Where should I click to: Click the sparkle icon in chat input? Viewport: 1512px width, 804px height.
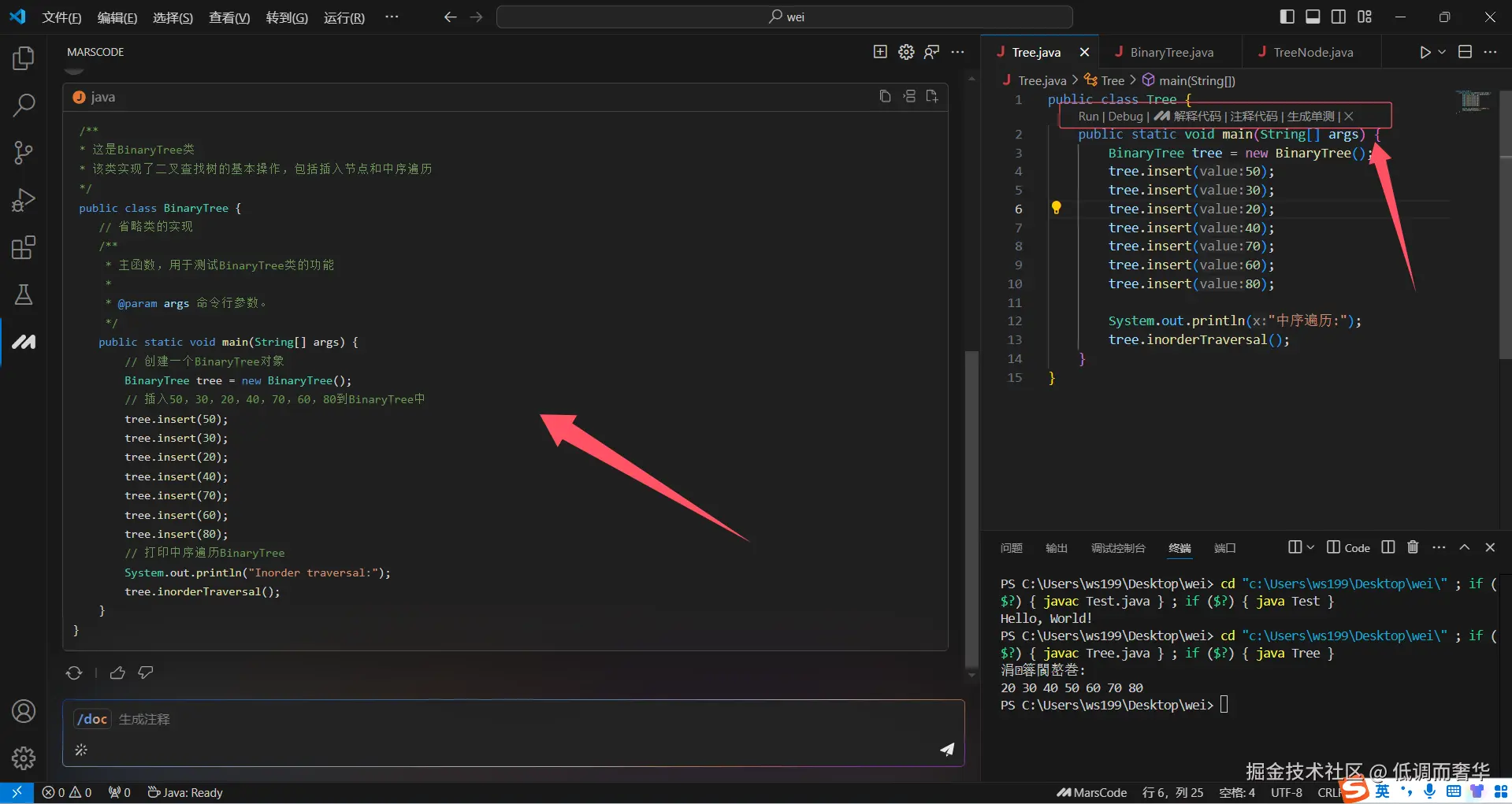click(81, 750)
